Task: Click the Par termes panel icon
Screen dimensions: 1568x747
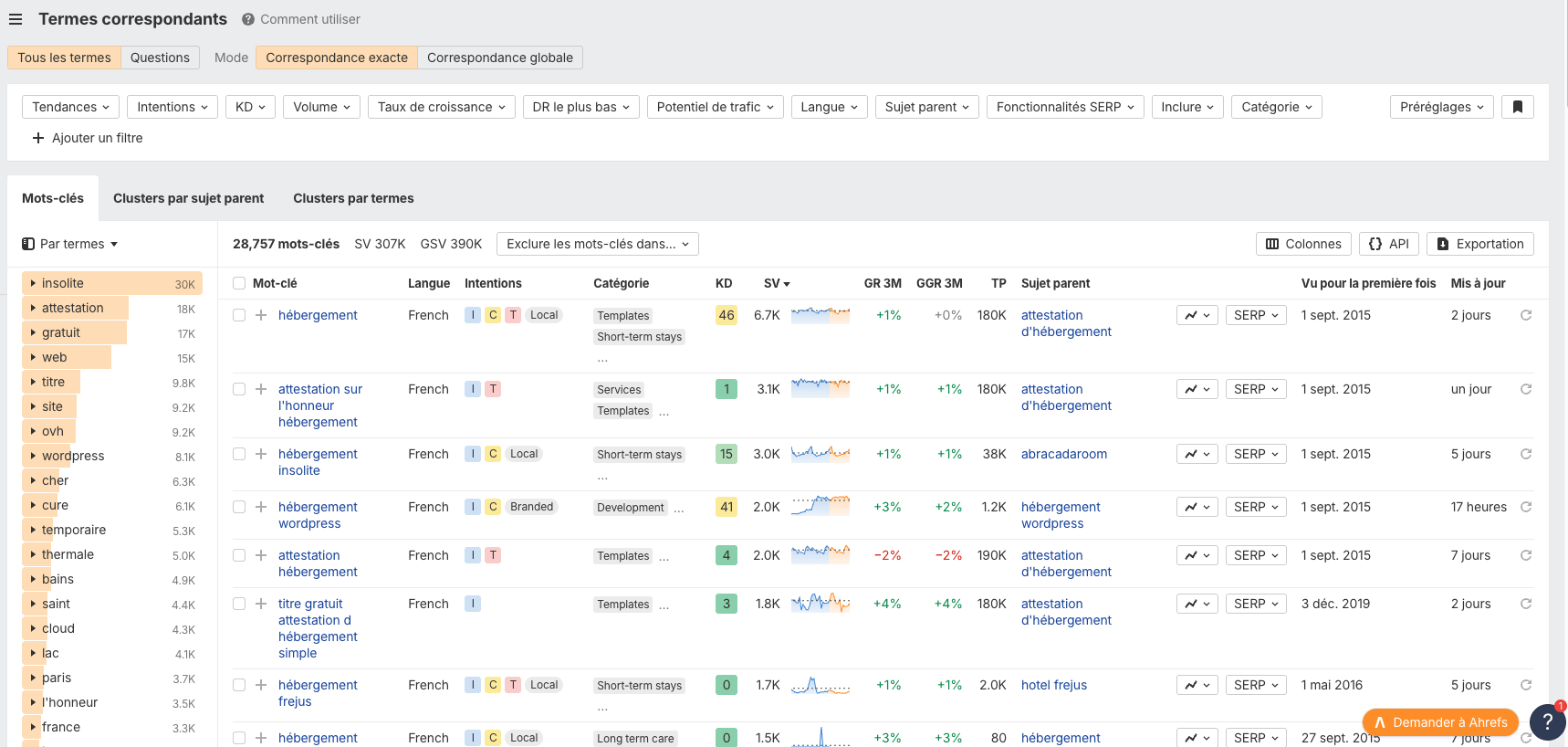Action: tap(28, 244)
